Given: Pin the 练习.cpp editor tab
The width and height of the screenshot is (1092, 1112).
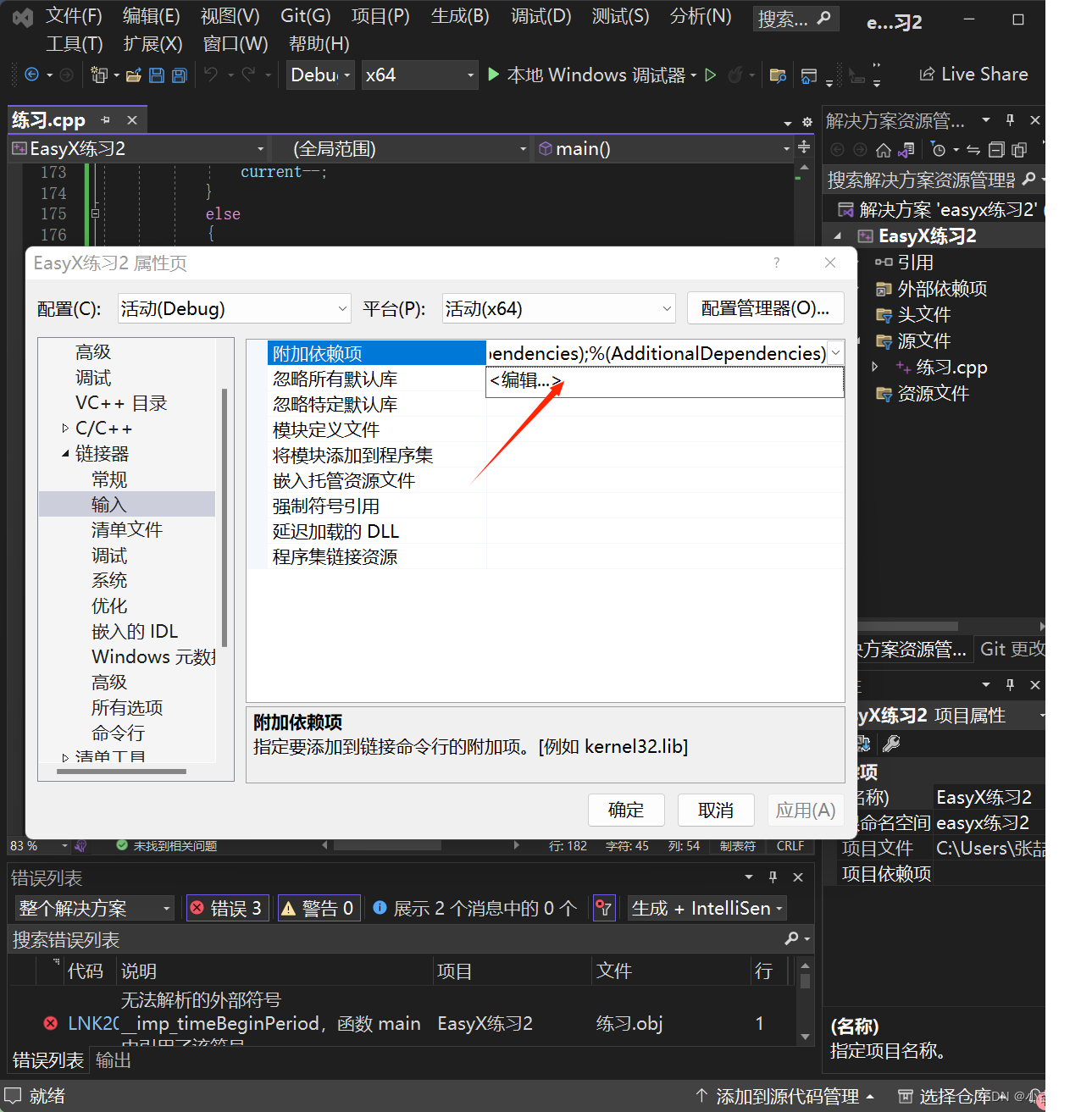Looking at the screenshot, I should coord(106,120).
